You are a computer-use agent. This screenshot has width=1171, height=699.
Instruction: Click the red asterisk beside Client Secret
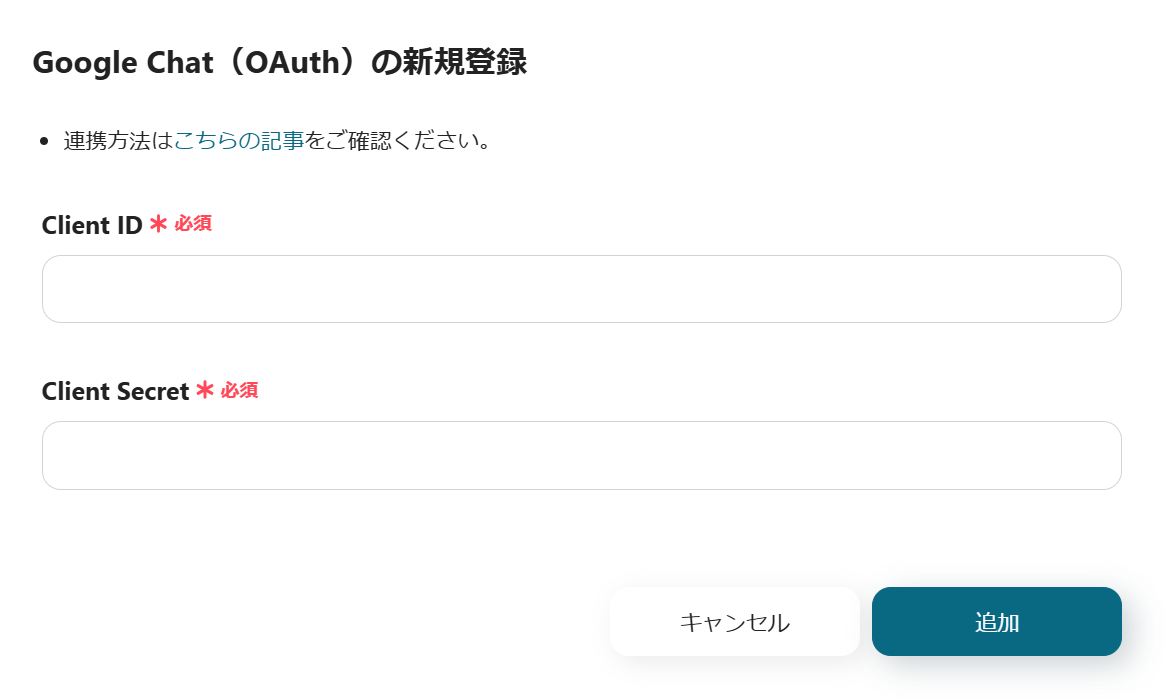pos(205,391)
